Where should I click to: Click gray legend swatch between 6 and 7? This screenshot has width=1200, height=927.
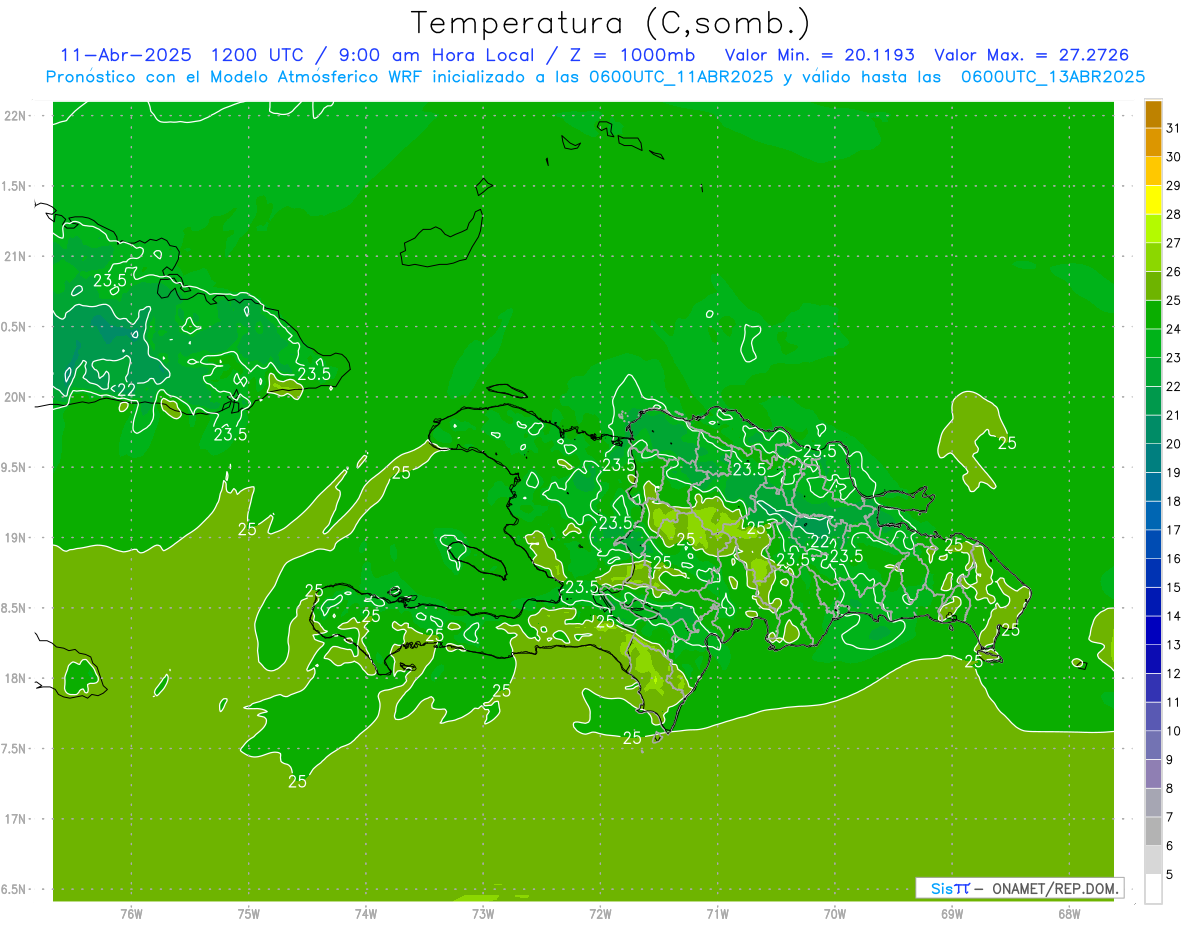click(1153, 831)
